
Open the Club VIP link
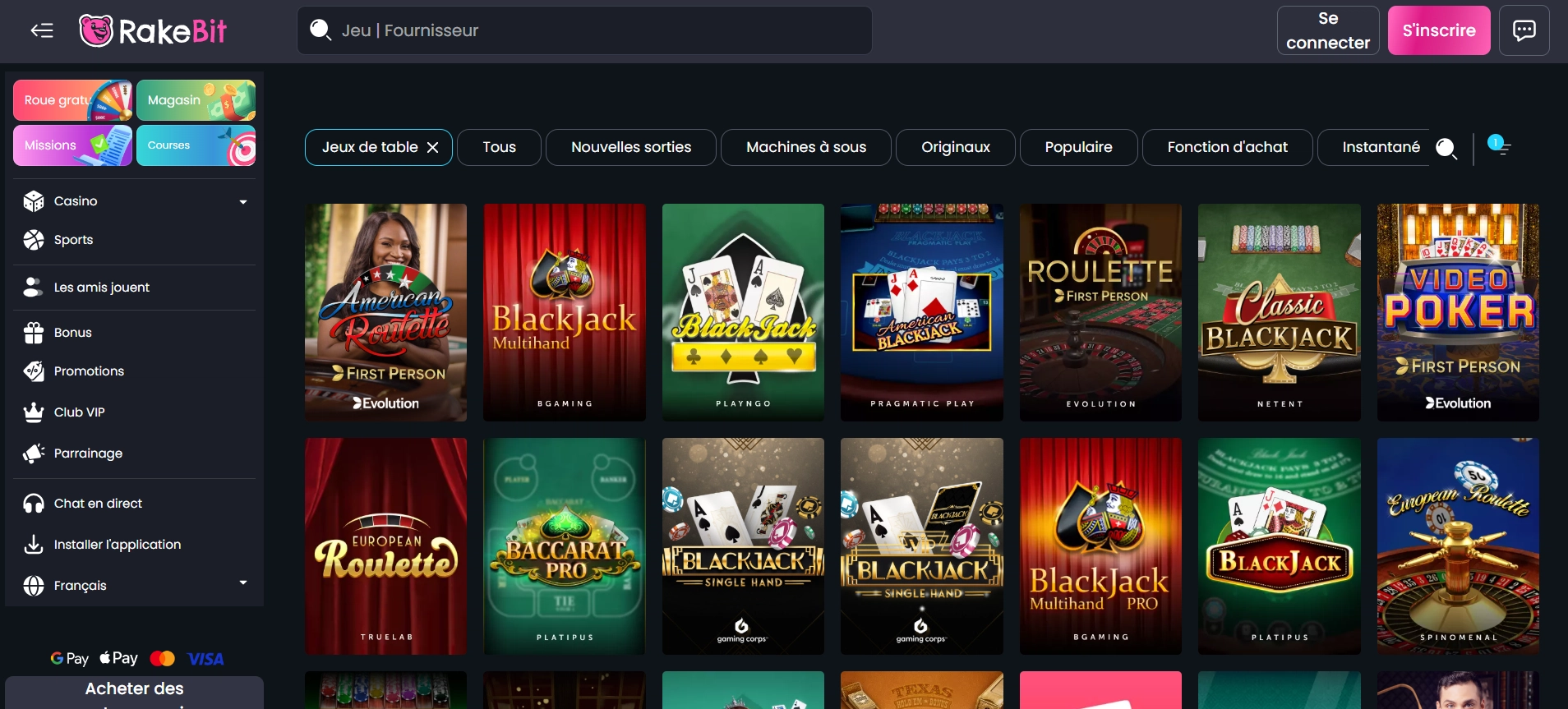coord(80,412)
